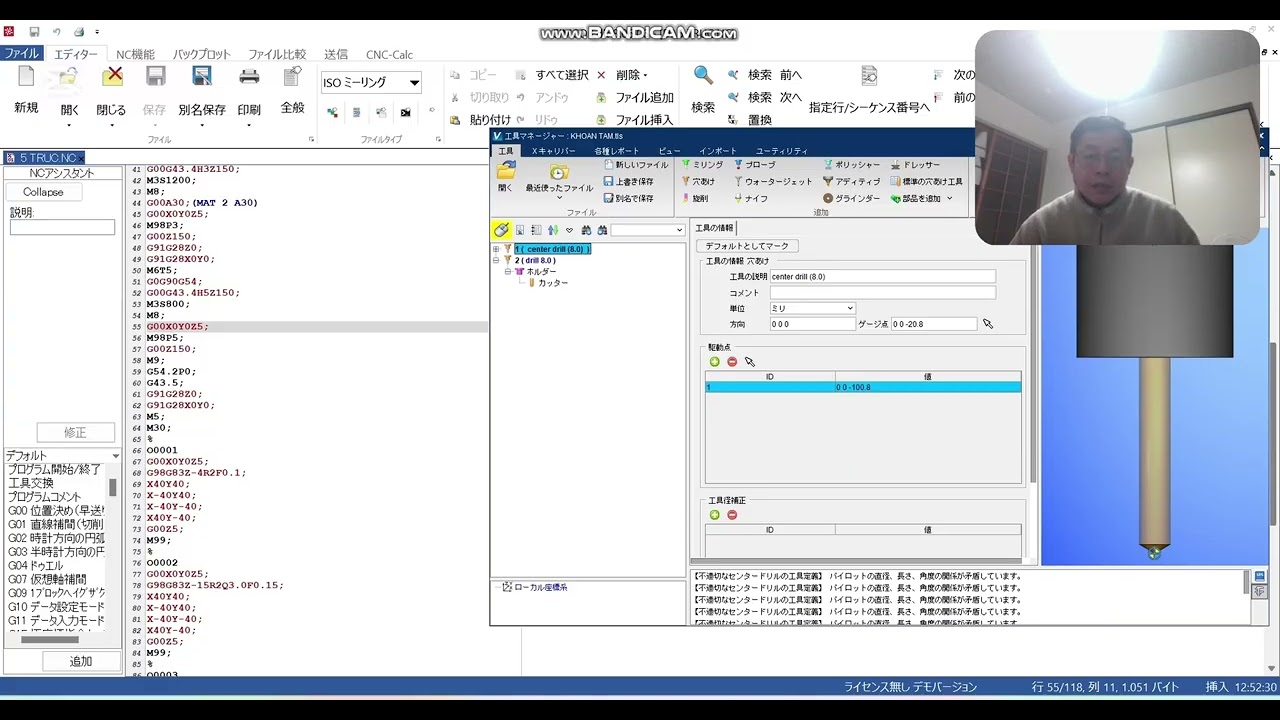Add a グラインダー (Grinder) tool
The width and height of the screenshot is (1280, 720).
point(852,199)
